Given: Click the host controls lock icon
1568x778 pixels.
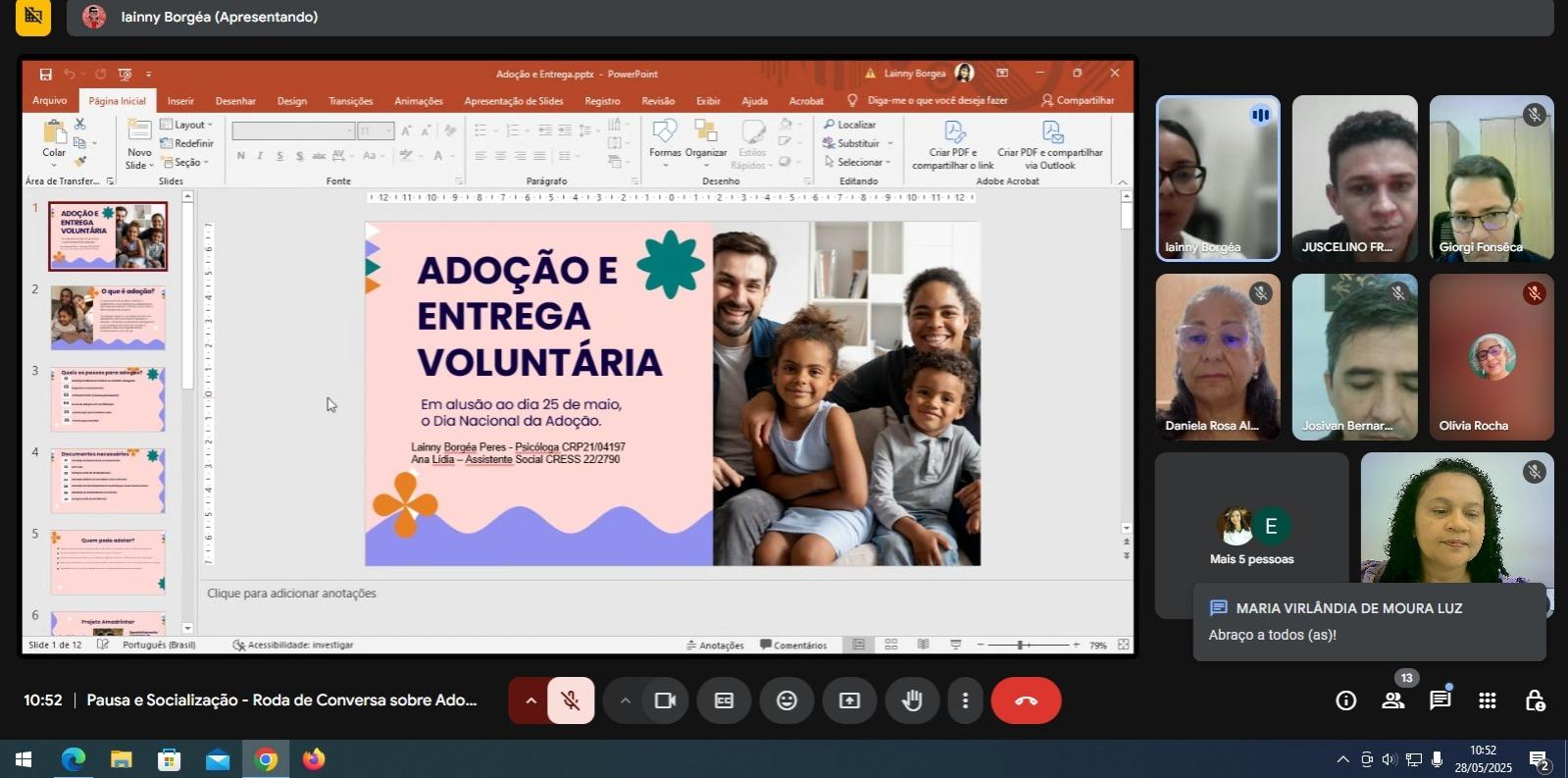Looking at the screenshot, I should 1535,700.
